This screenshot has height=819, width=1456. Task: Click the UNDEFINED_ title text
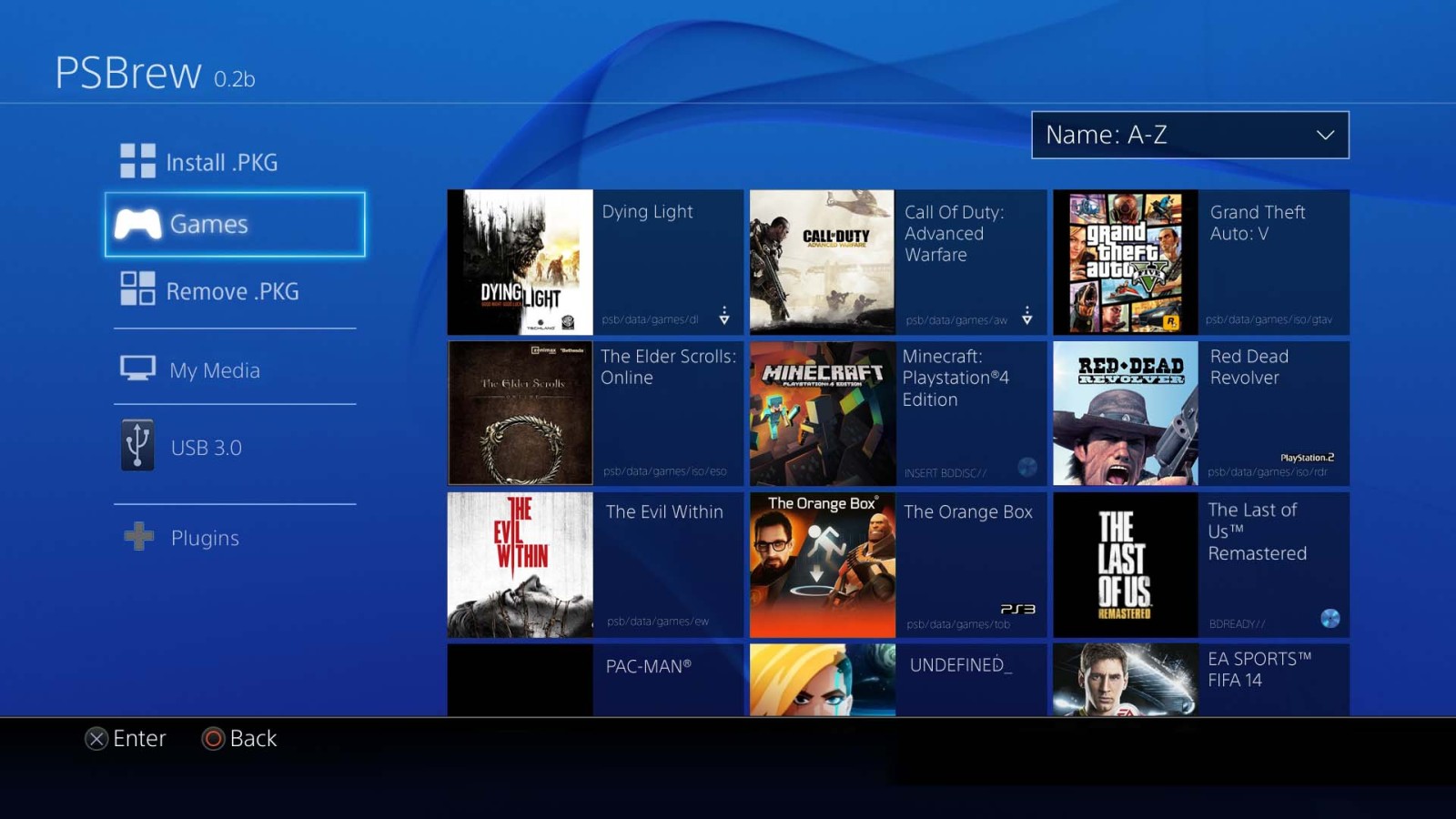[x=960, y=665]
